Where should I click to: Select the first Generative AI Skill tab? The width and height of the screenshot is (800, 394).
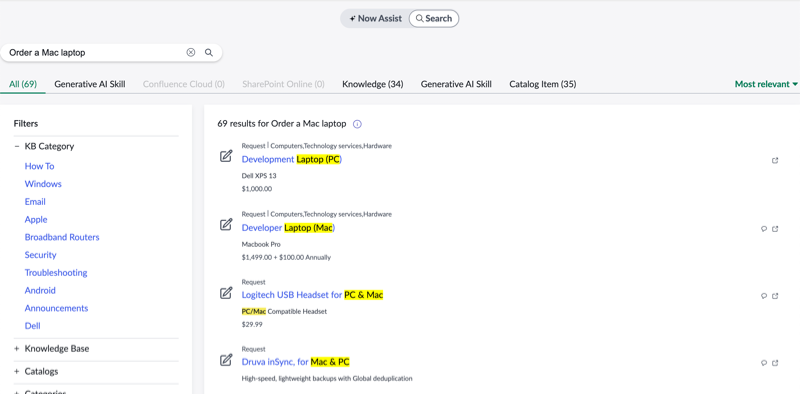click(x=90, y=84)
